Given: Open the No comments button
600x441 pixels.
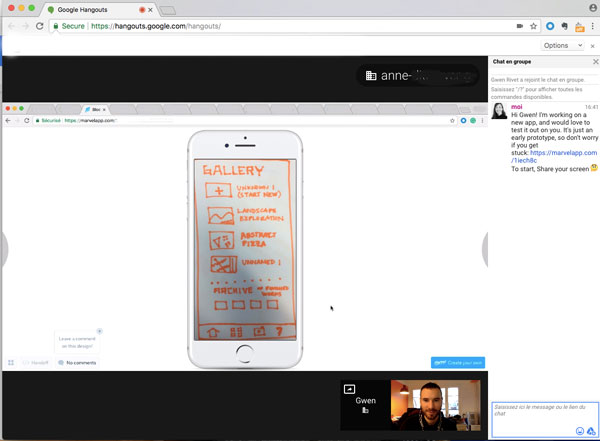Looking at the screenshot, I should coord(77,363).
